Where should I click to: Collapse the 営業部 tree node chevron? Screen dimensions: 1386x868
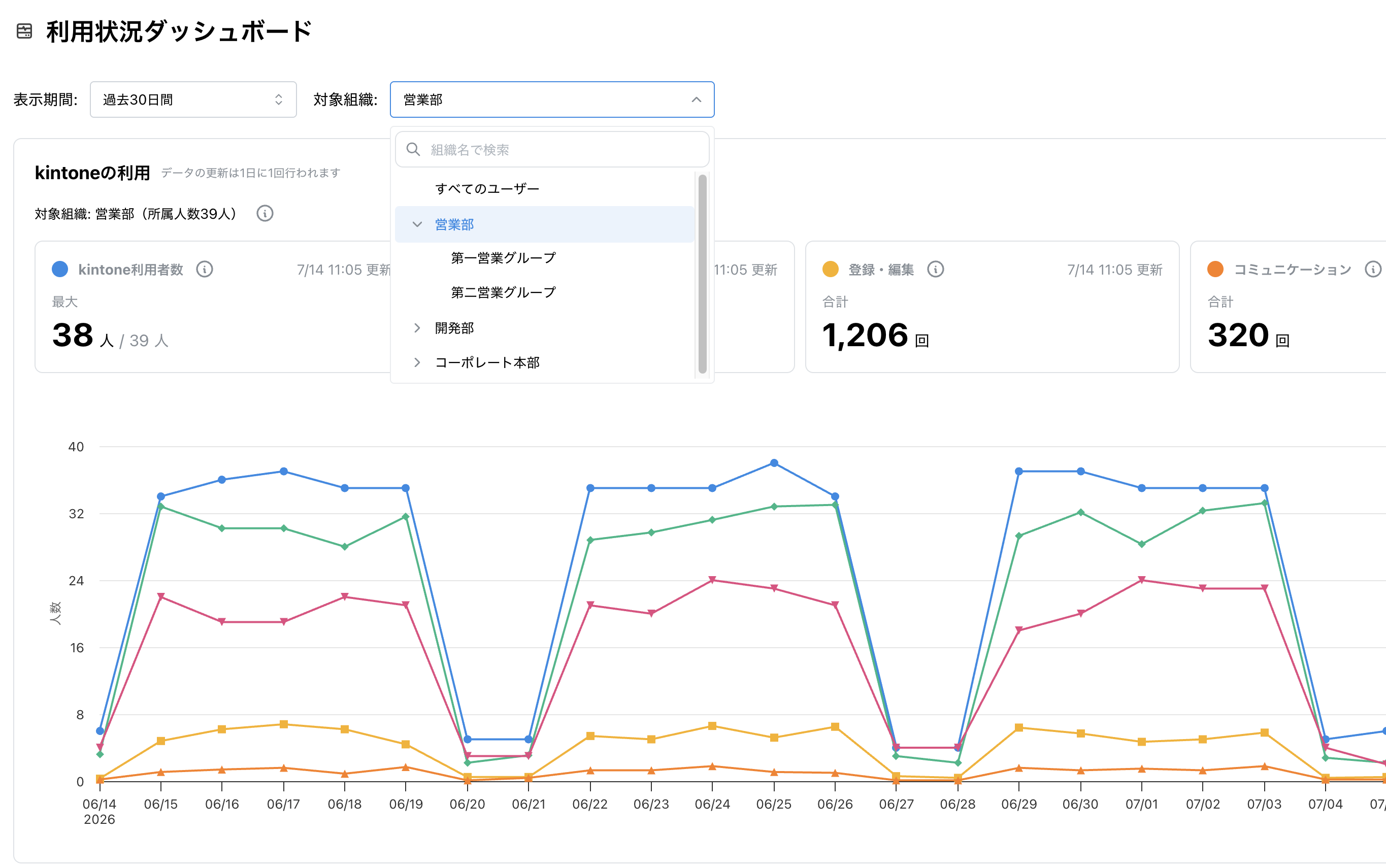click(417, 224)
